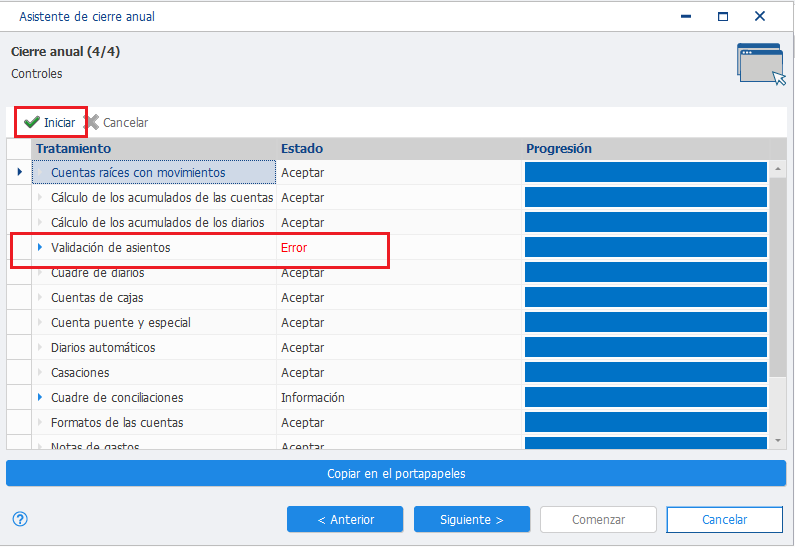Click the scrollbar down arrow
The image size is (795, 547).
click(x=778, y=441)
